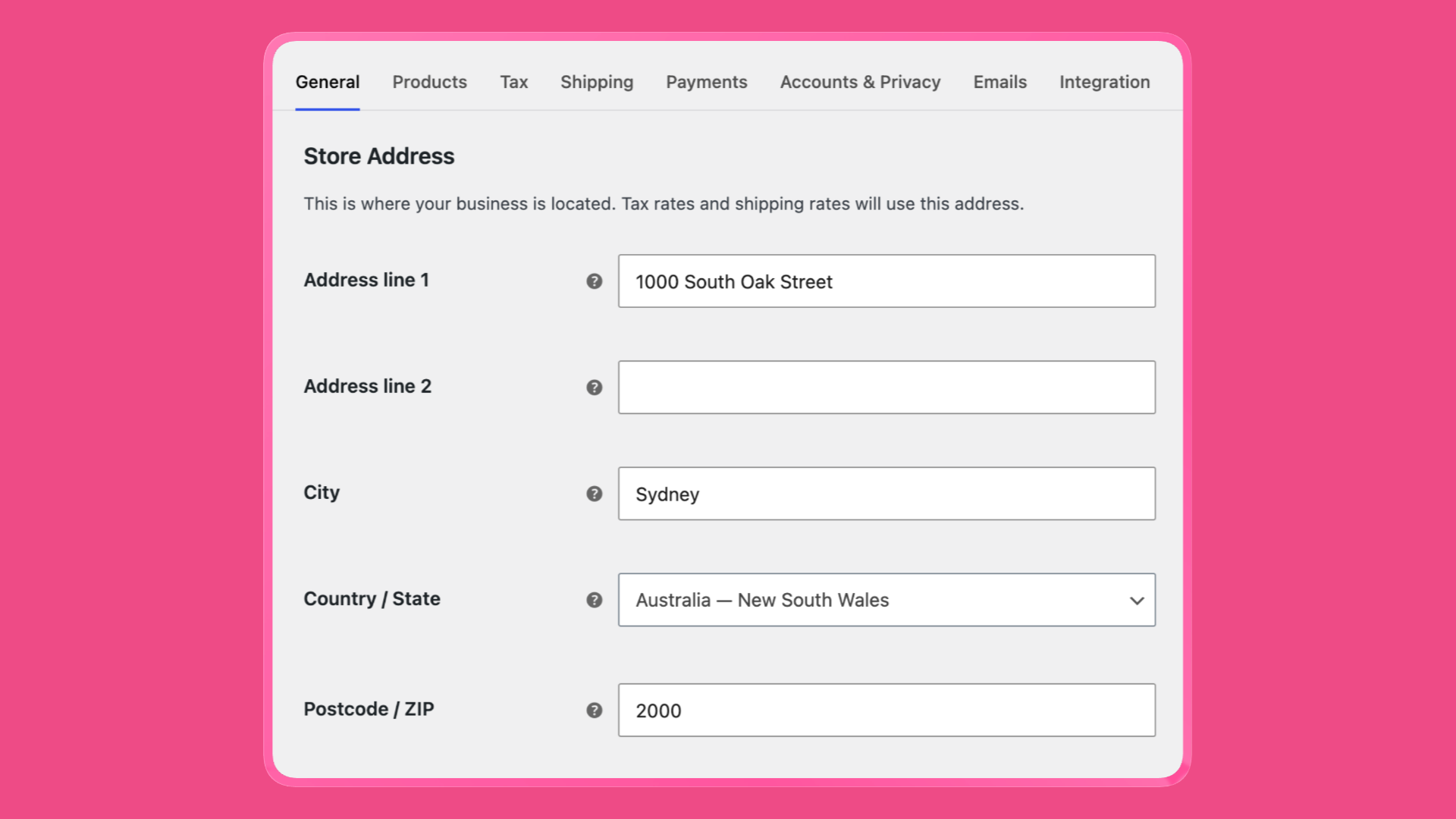Click the City field containing Sydney
1456x819 pixels.
[x=886, y=494]
